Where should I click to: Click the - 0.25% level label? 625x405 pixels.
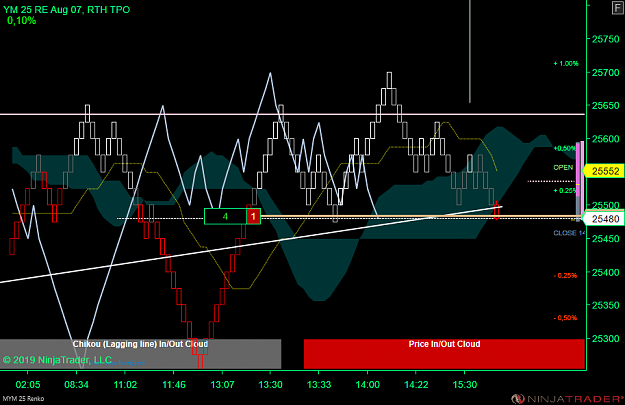(x=565, y=275)
